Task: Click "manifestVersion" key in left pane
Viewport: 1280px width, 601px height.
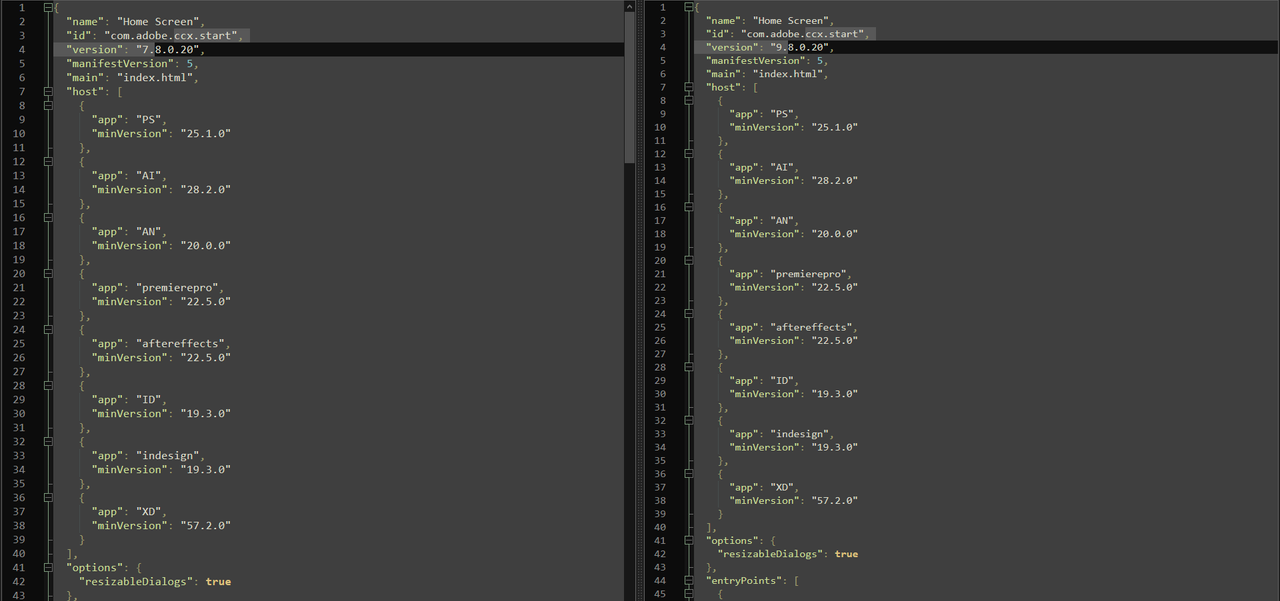Action: coord(122,64)
